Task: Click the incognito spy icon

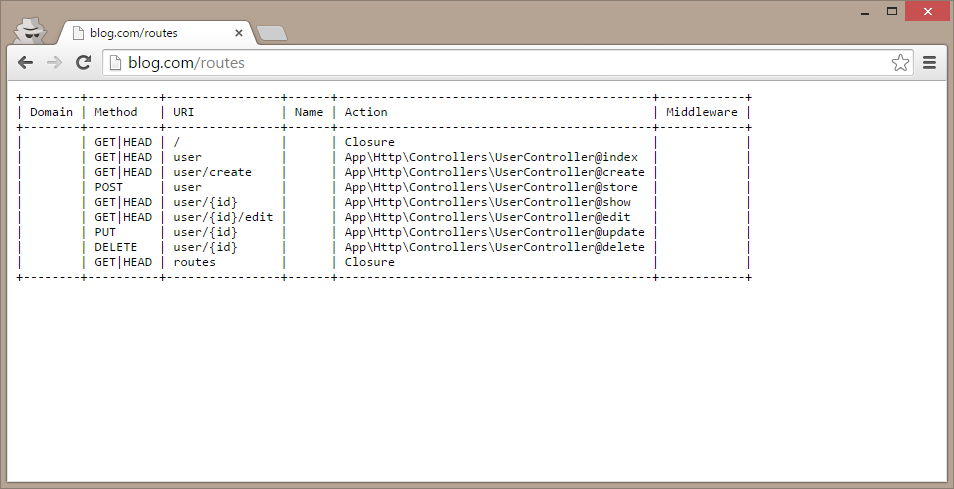Action: tap(34, 30)
